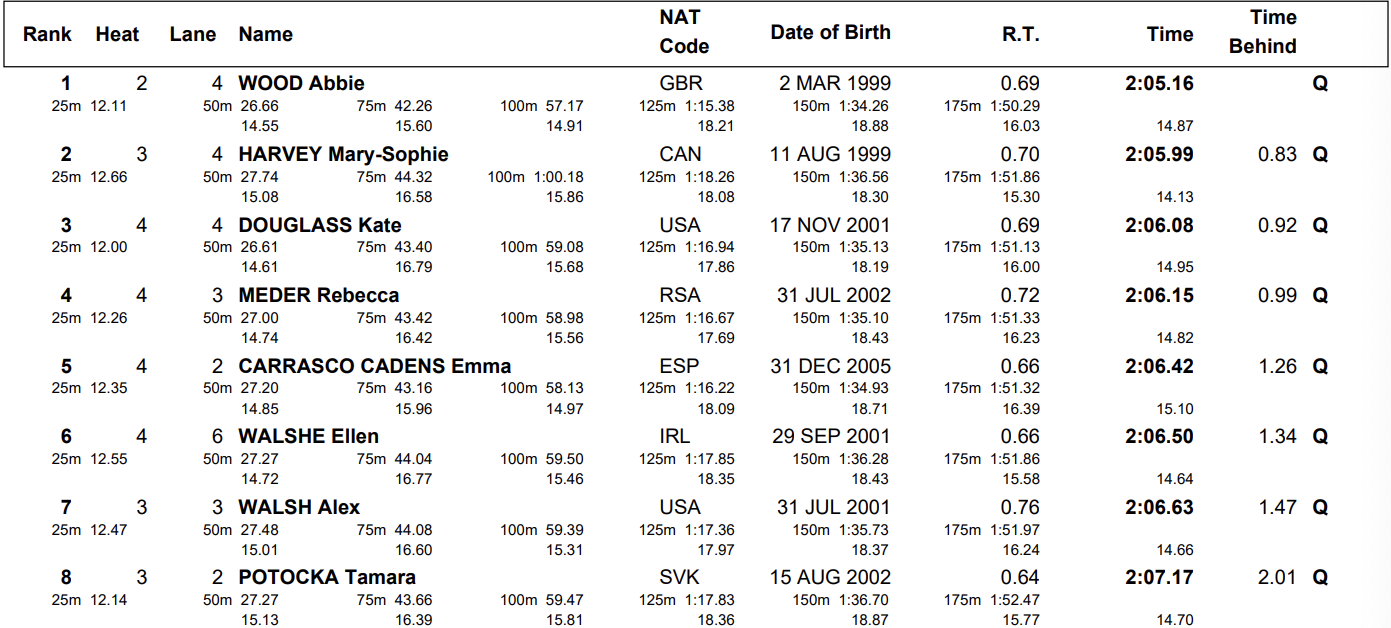Select swimmer name WOOD Abbie
Image resolution: width=1391 pixels, height=628 pixels.
click(x=301, y=84)
